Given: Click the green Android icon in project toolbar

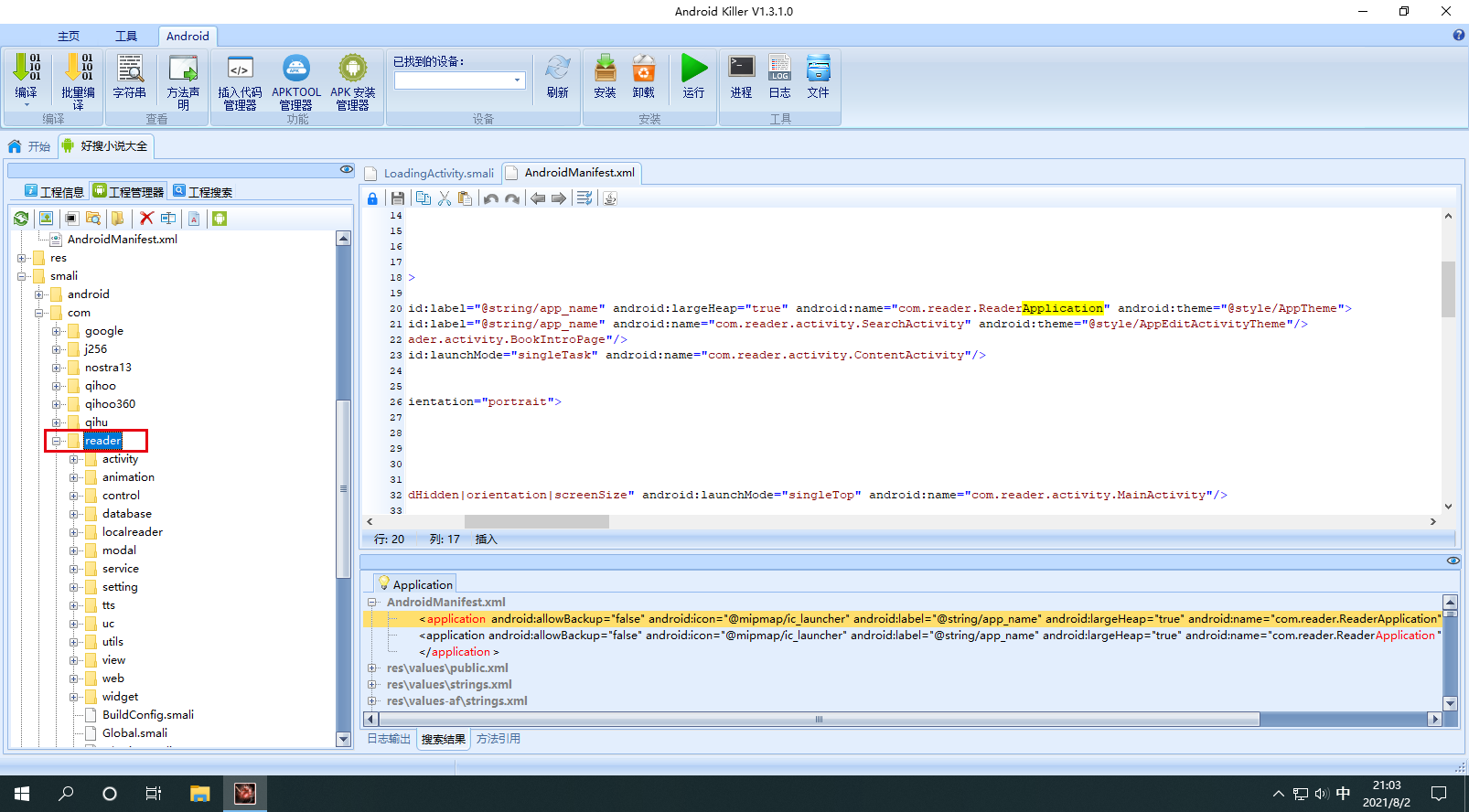Looking at the screenshot, I should tap(220, 219).
